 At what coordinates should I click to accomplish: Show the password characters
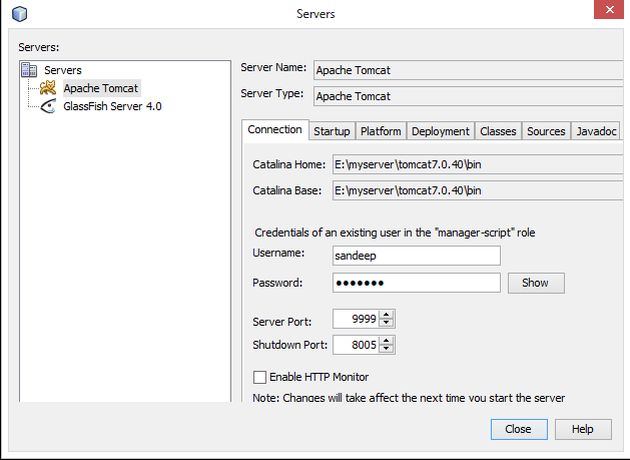pyautogui.click(x=535, y=283)
